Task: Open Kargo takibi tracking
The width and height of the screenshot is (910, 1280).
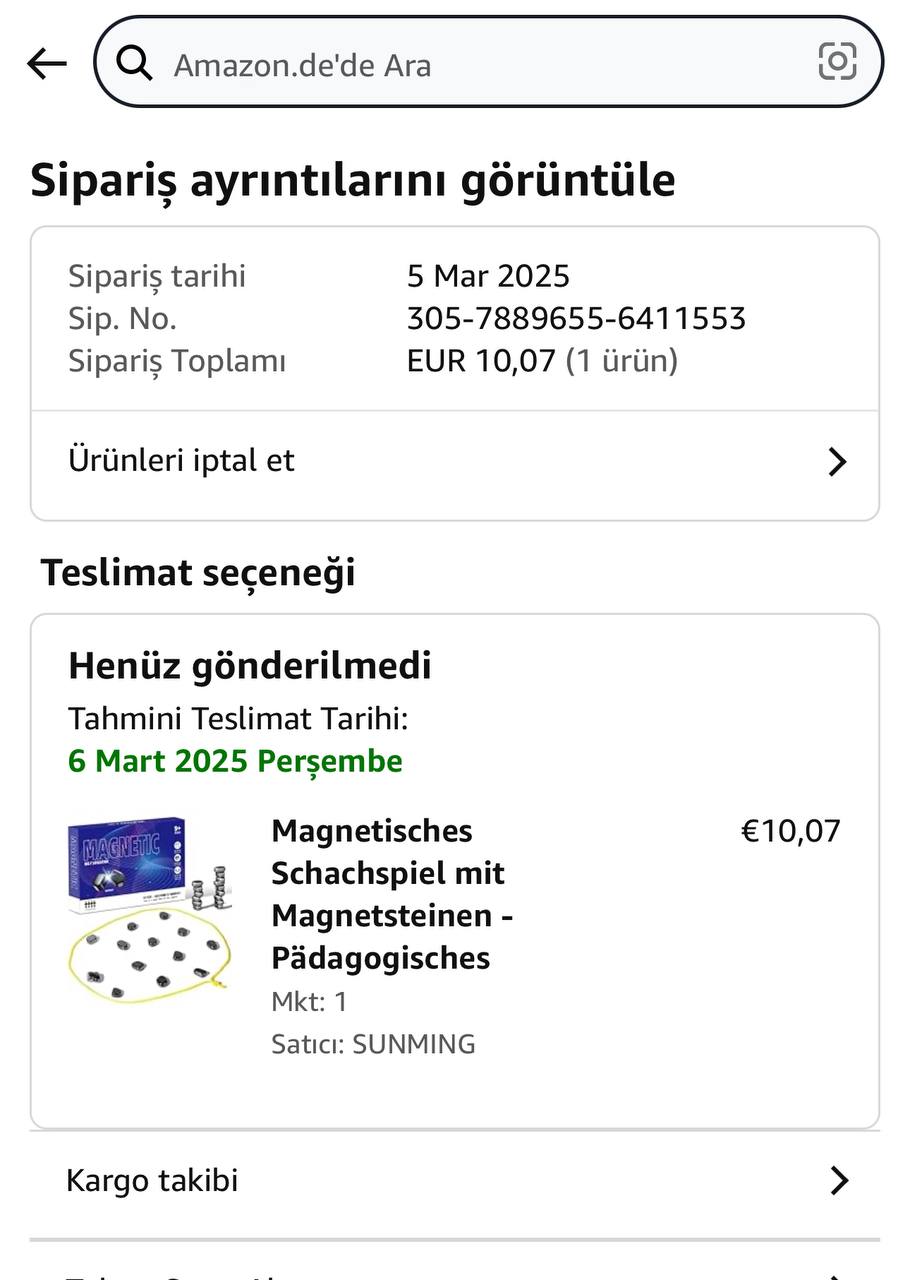Action: tap(152, 1180)
